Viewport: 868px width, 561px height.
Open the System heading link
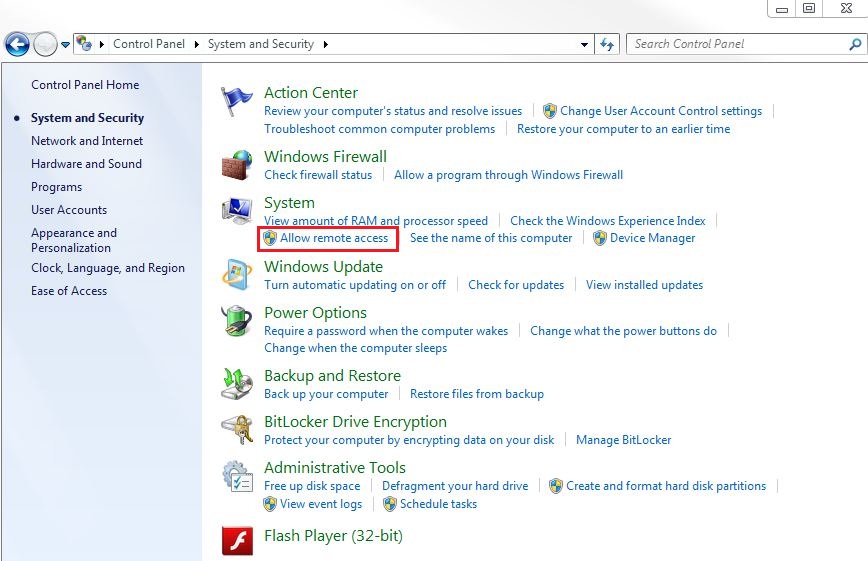[290, 203]
